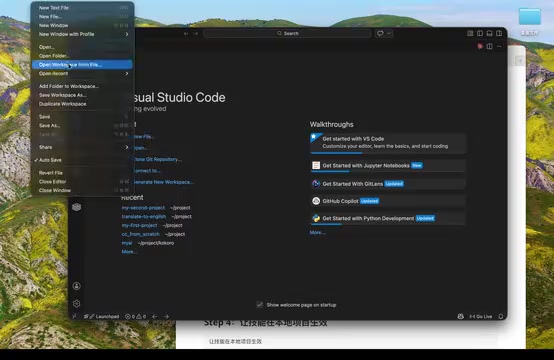Start Go Live server in status bar

pos(481,317)
